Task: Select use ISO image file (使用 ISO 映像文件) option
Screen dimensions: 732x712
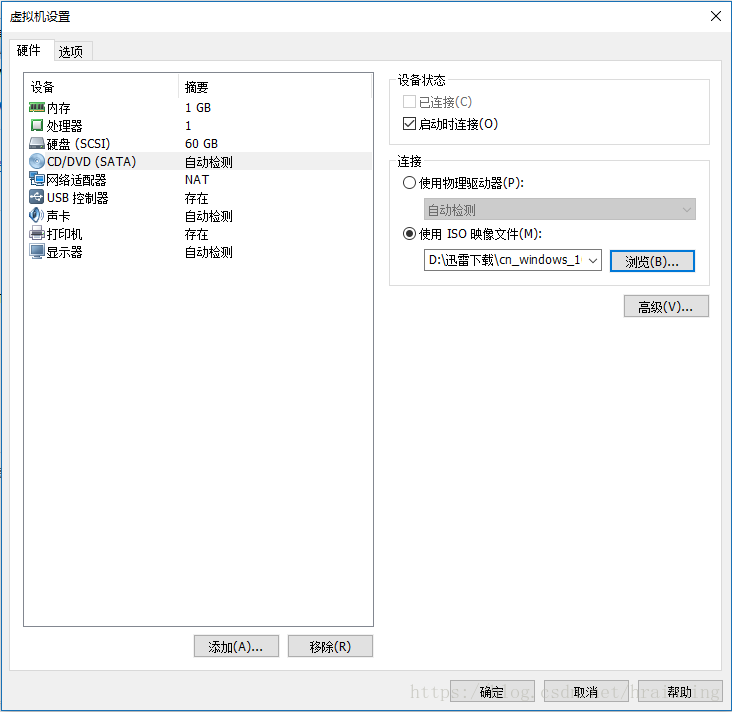Action: pos(409,234)
